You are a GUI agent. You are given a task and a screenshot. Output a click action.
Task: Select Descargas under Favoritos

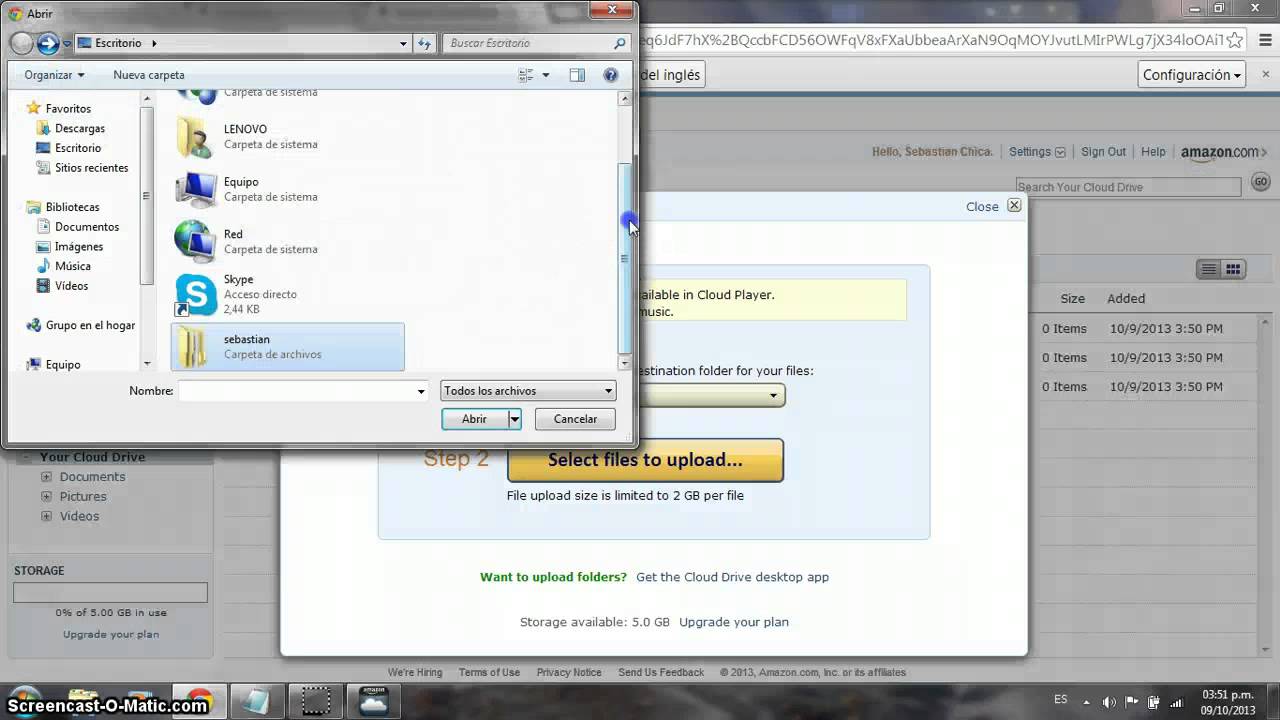(80, 128)
